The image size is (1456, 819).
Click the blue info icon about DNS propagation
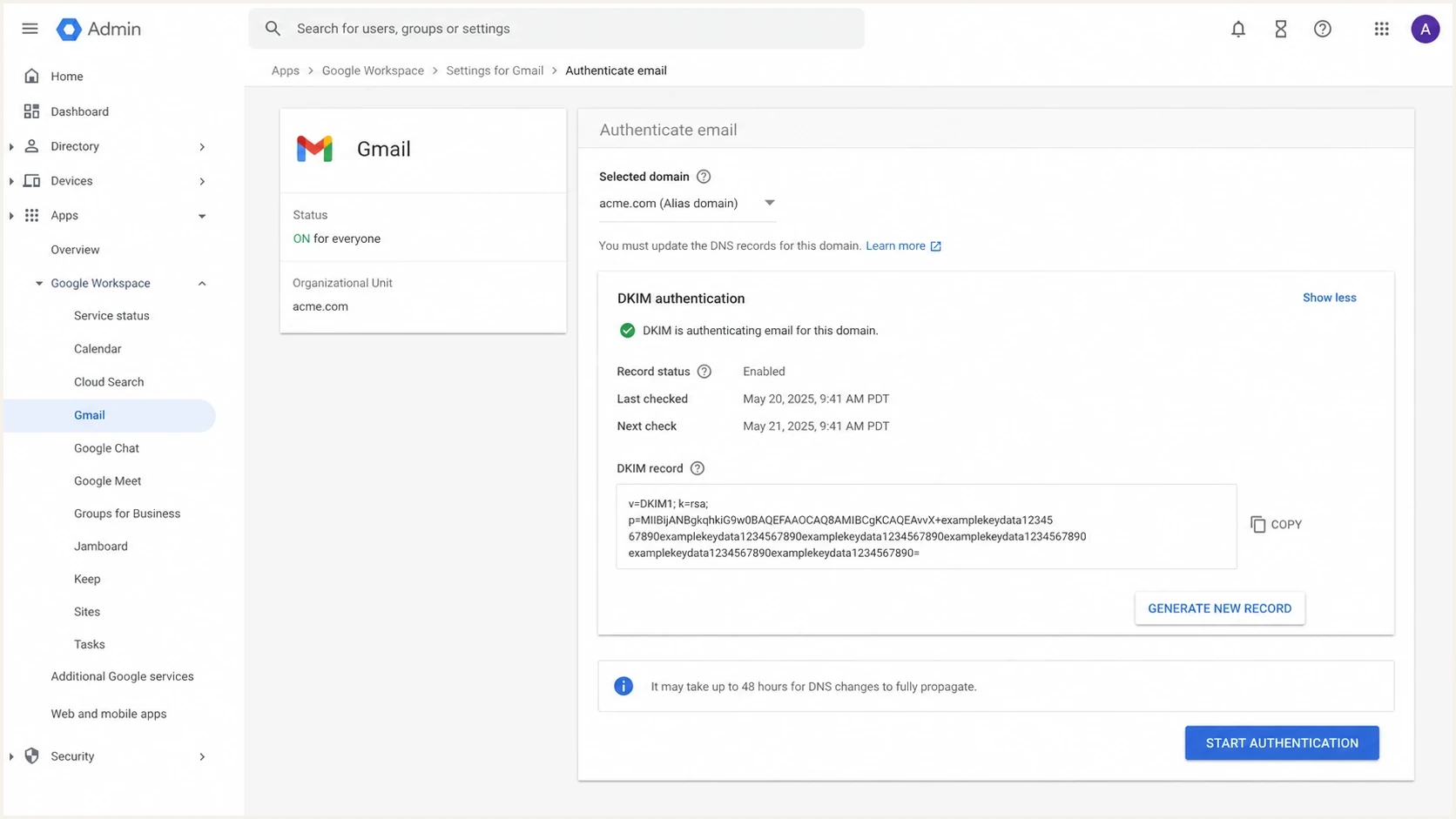pyautogui.click(x=624, y=686)
